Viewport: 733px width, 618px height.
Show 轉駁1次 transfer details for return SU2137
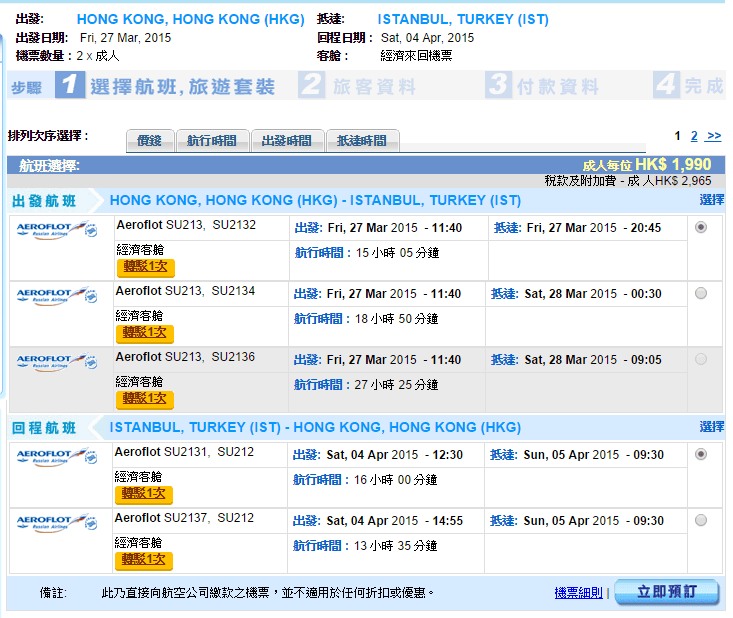coord(144,560)
